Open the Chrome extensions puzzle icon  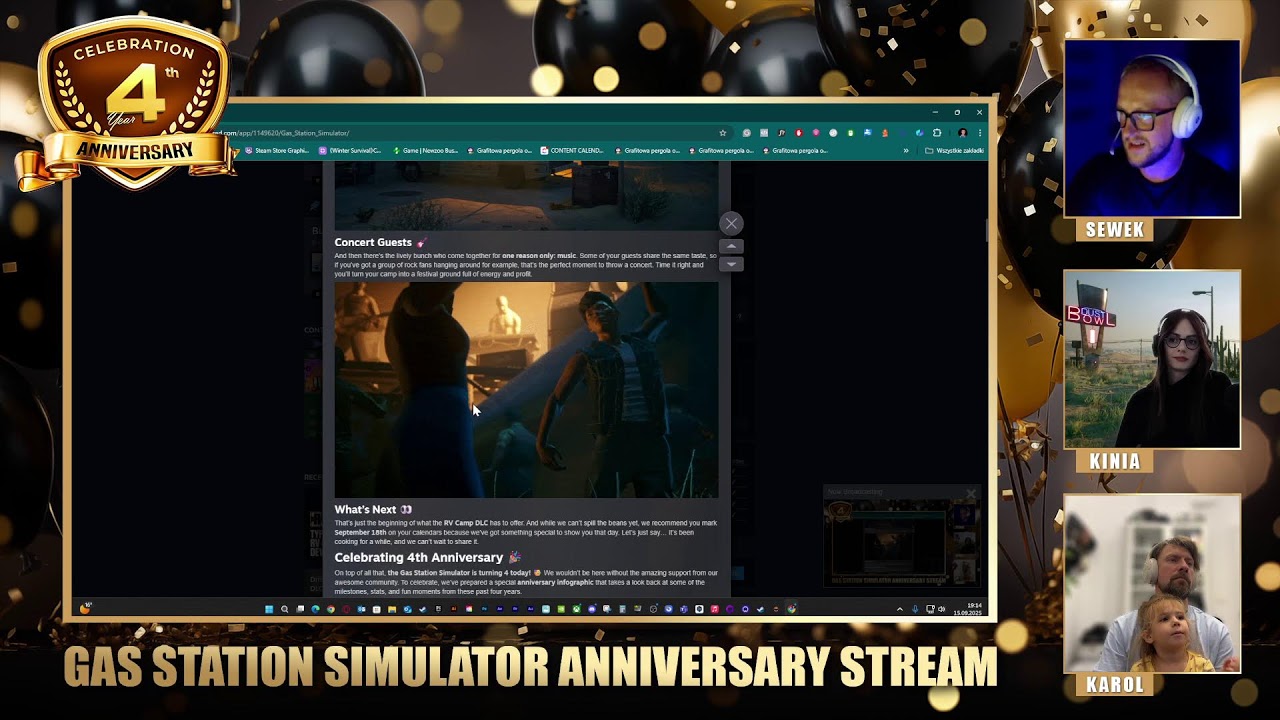click(937, 133)
